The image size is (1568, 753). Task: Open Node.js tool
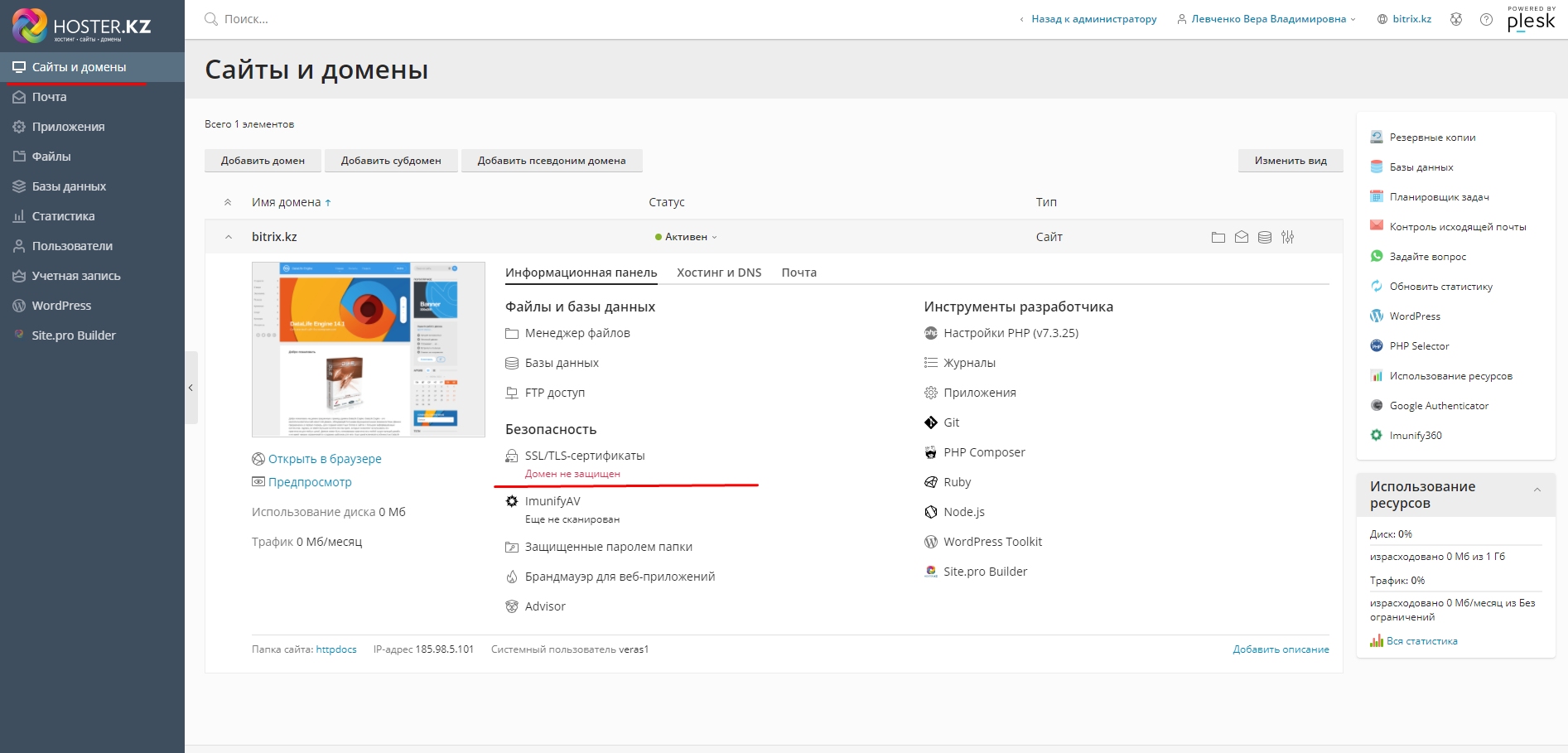(963, 512)
